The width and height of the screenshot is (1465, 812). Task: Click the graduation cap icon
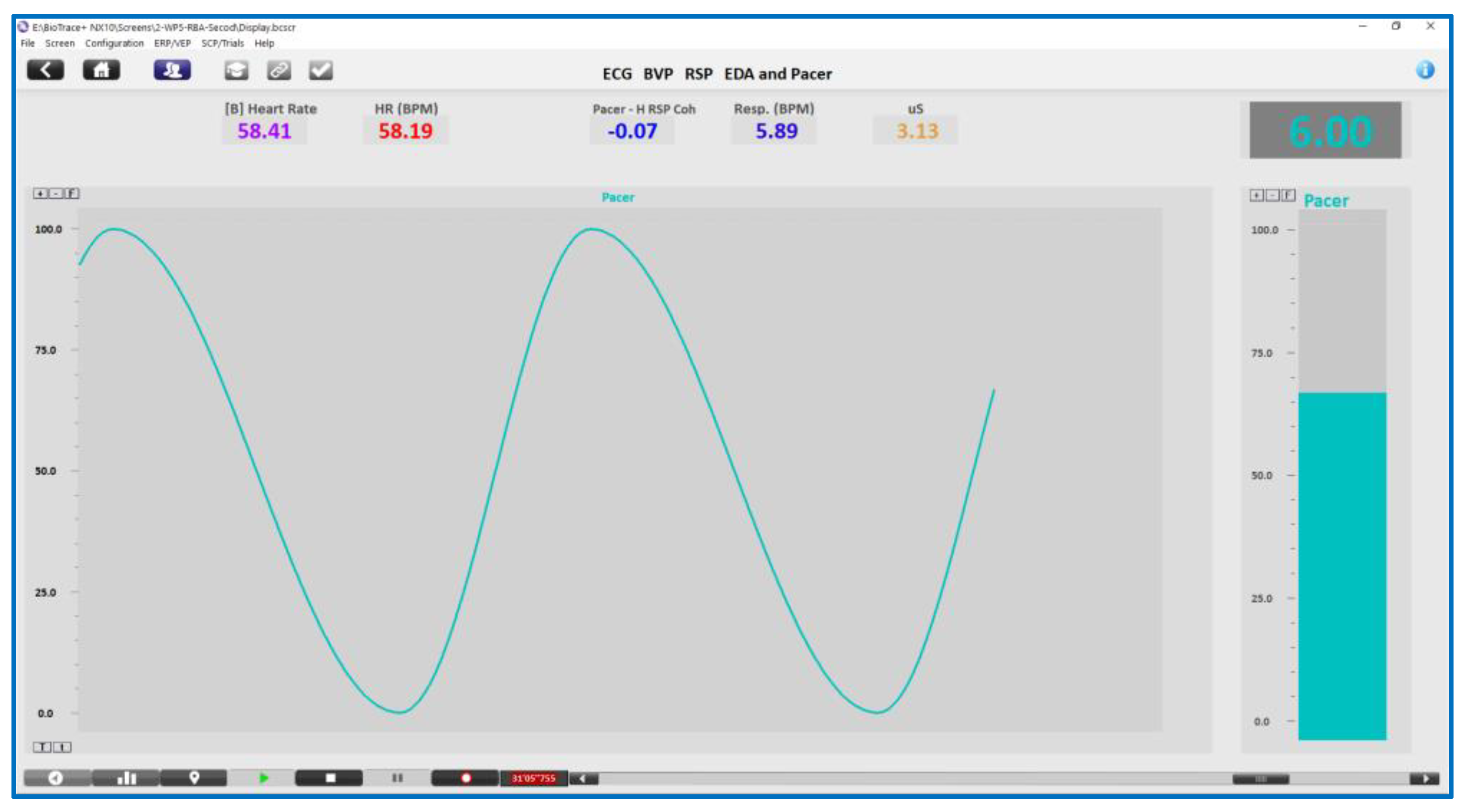(x=236, y=71)
